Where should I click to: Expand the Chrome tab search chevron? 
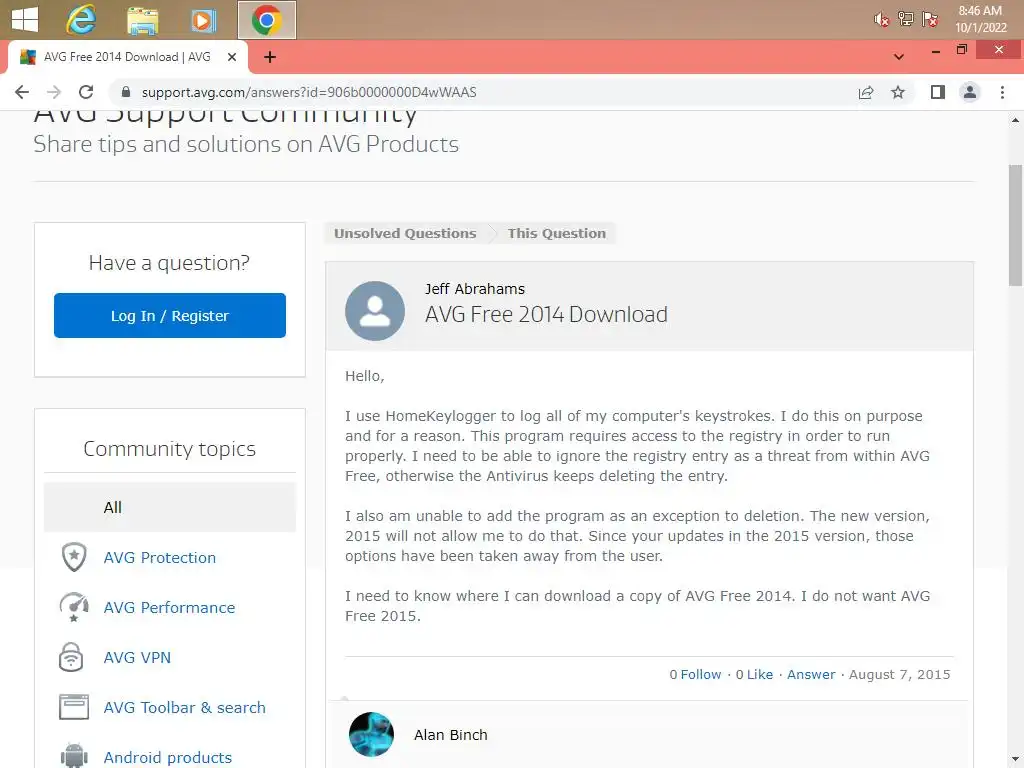coord(899,57)
